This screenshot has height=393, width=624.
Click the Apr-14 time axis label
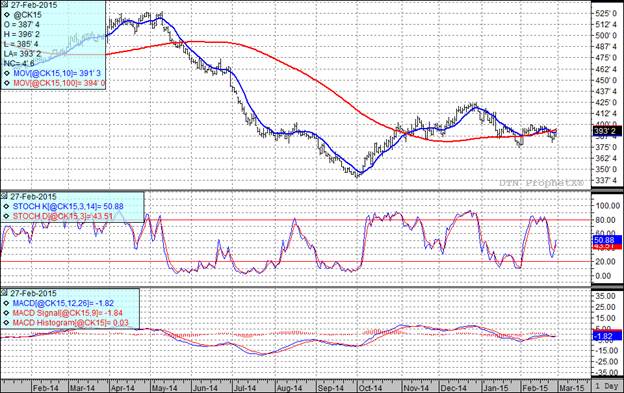coord(123,387)
